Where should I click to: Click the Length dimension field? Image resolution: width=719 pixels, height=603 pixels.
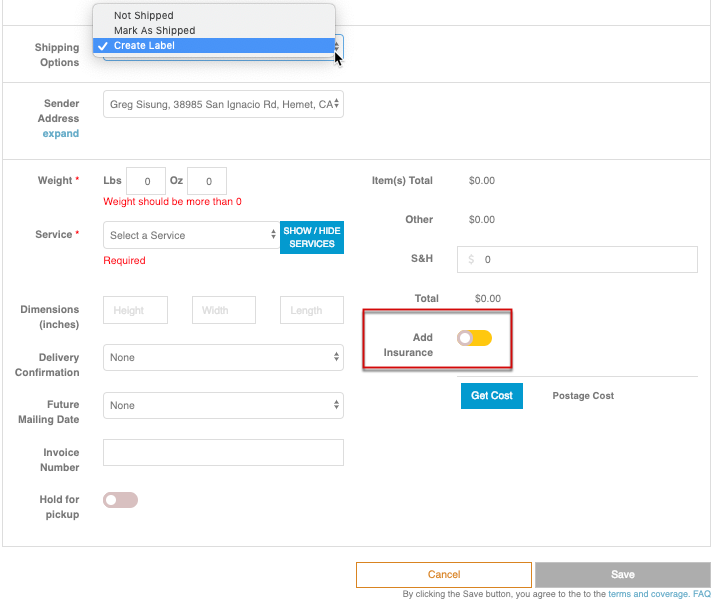click(311, 310)
